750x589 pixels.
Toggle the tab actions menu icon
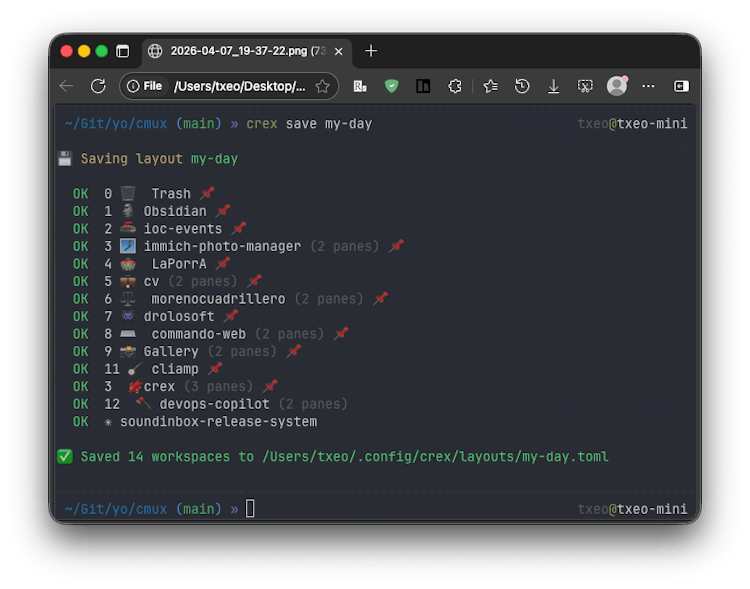[x=122, y=51]
